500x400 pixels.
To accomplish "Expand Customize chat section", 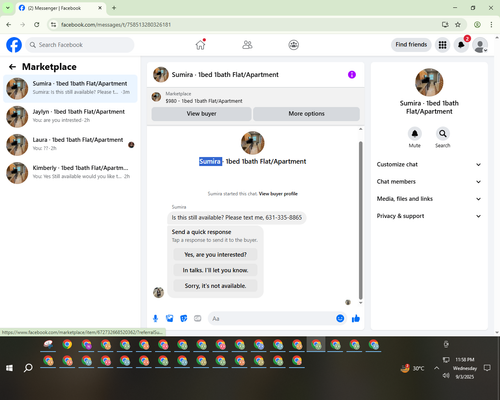I will click(x=429, y=164).
